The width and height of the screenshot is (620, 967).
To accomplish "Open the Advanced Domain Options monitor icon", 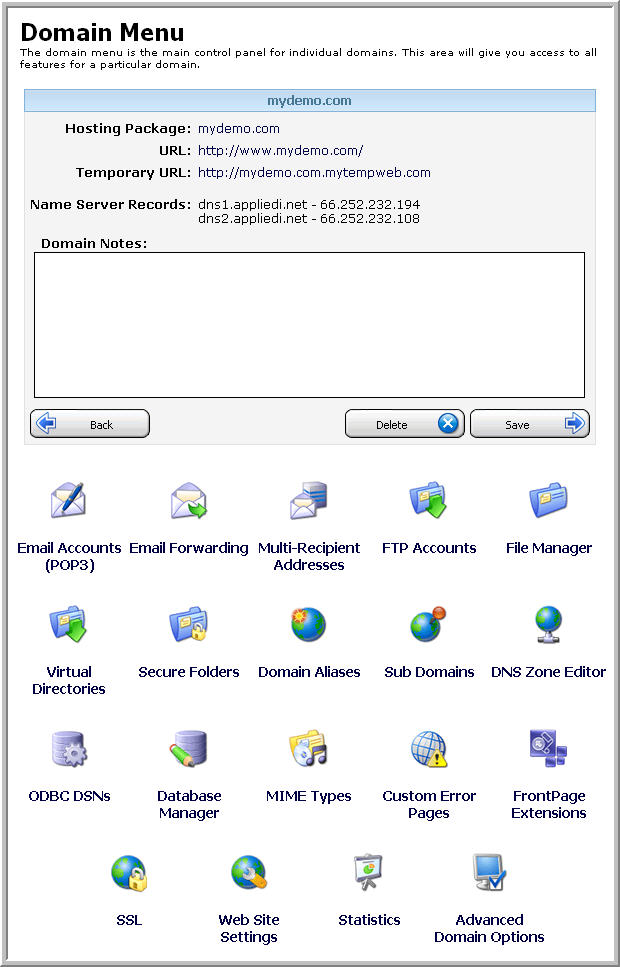I will pyautogui.click(x=489, y=873).
